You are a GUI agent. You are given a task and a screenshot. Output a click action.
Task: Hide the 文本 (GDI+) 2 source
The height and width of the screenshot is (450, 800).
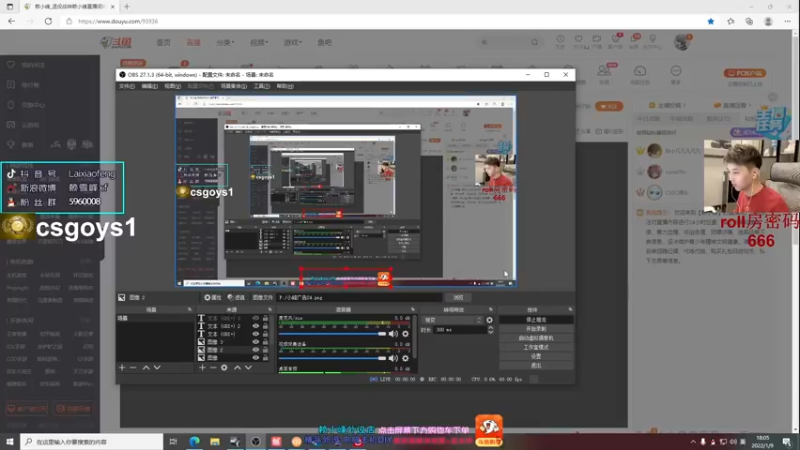[x=256, y=326]
